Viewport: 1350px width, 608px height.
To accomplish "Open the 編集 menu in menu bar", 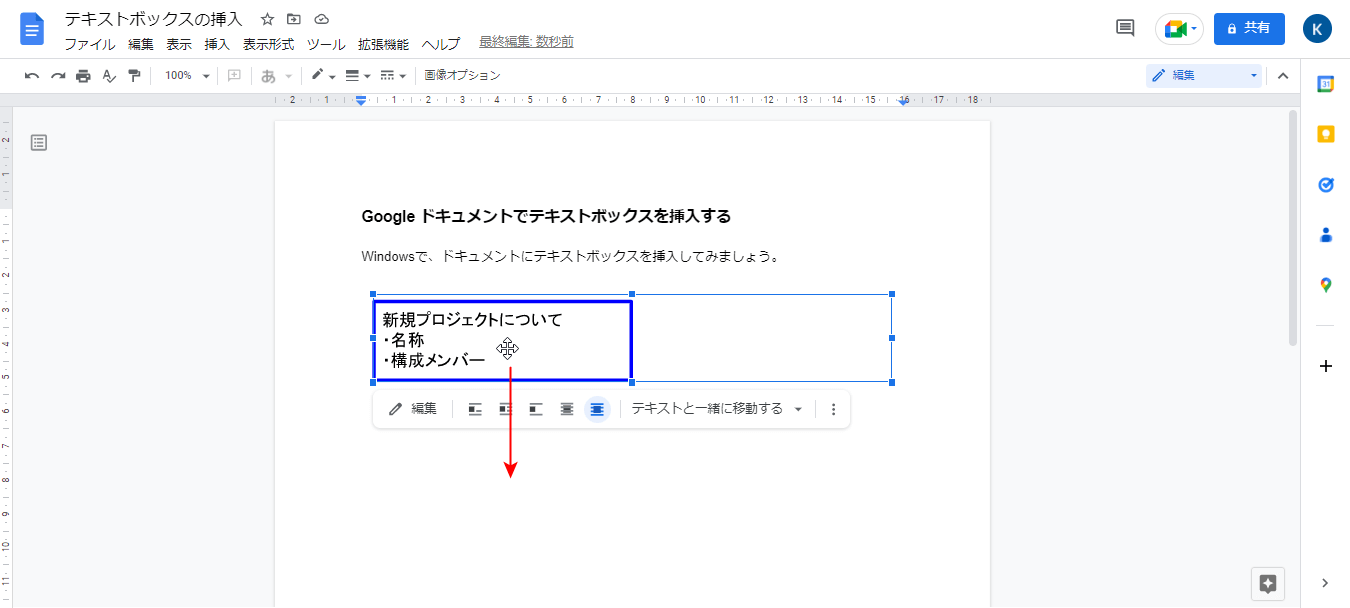I will point(141,44).
